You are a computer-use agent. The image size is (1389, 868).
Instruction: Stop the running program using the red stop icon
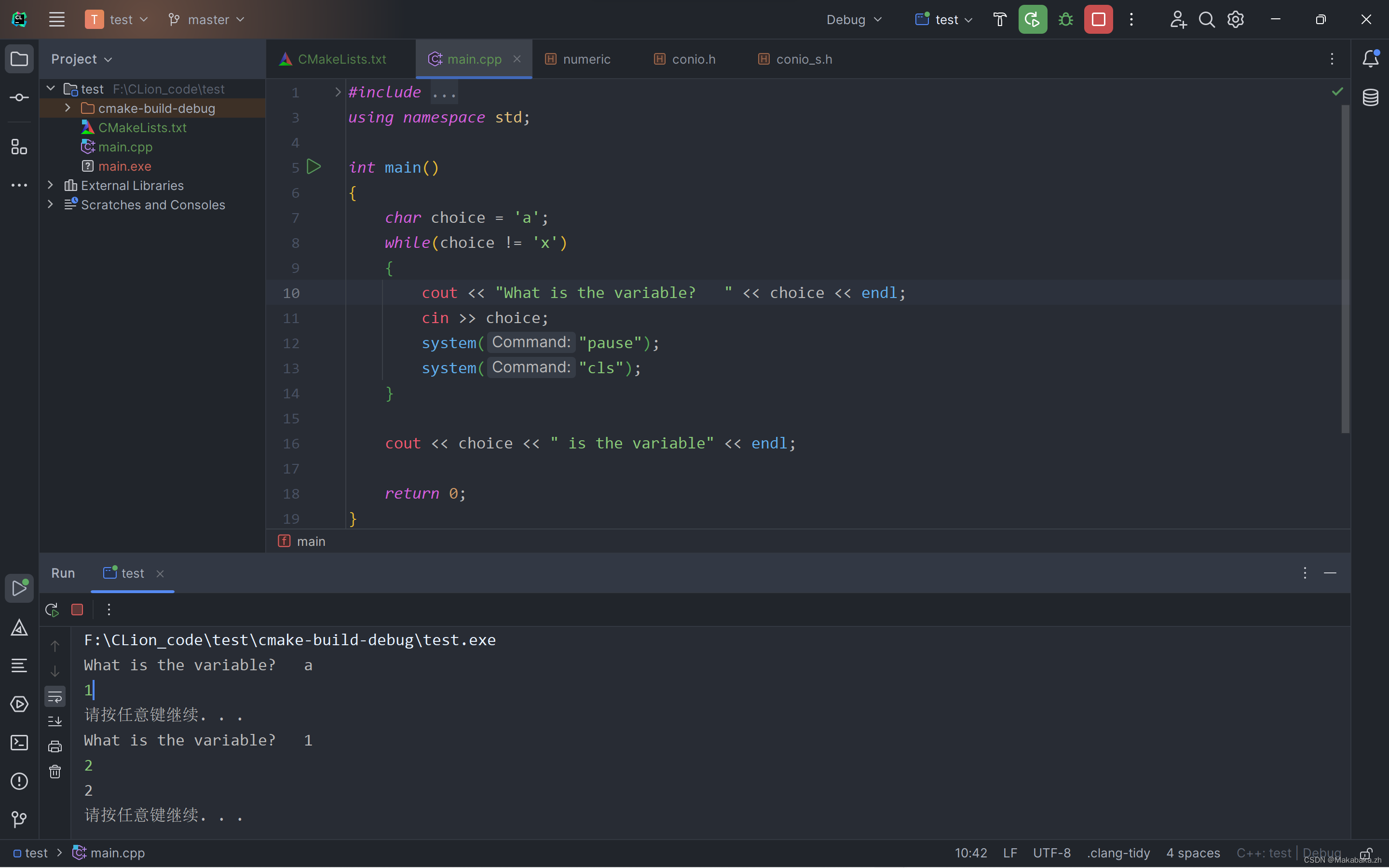(1099, 19)
